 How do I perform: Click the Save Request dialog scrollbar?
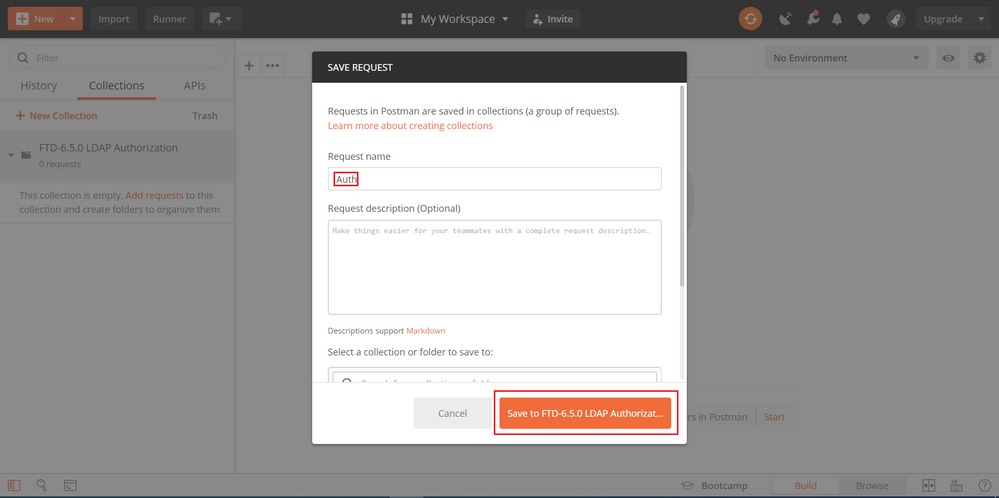tap(683, 185)
